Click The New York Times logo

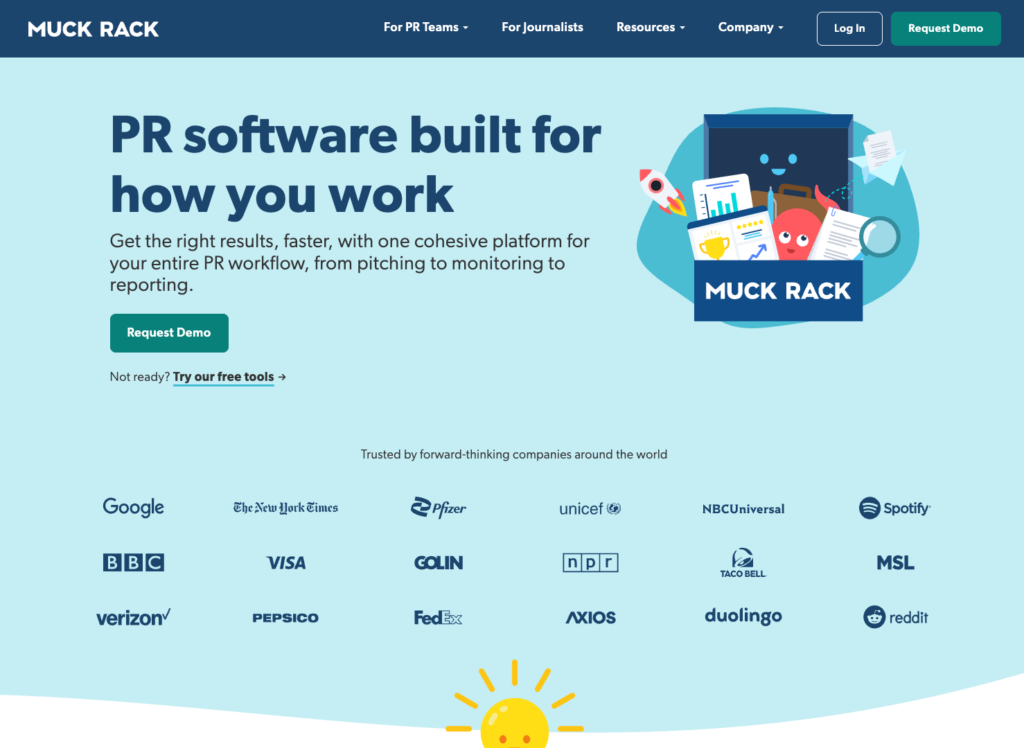click(285, 508)
